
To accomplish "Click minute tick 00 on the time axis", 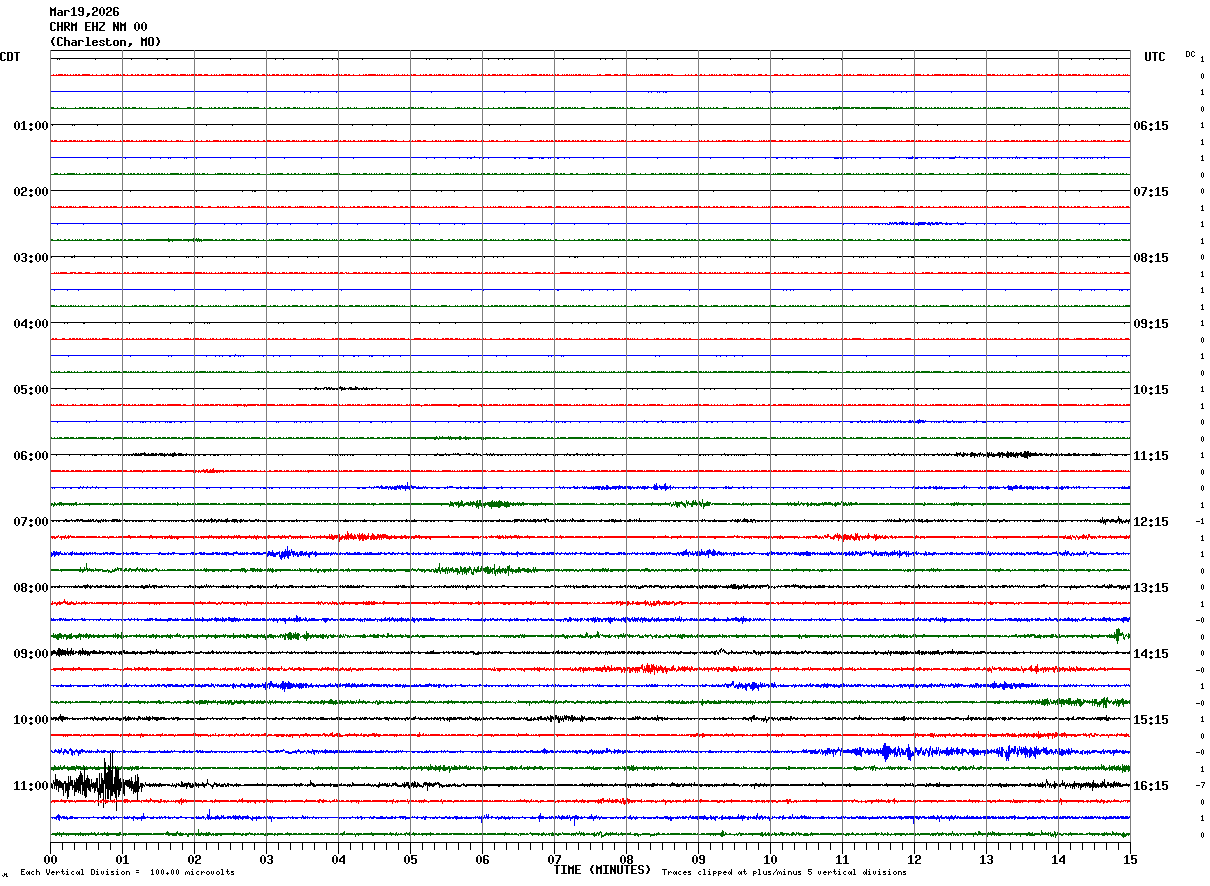I will (50, 859).
